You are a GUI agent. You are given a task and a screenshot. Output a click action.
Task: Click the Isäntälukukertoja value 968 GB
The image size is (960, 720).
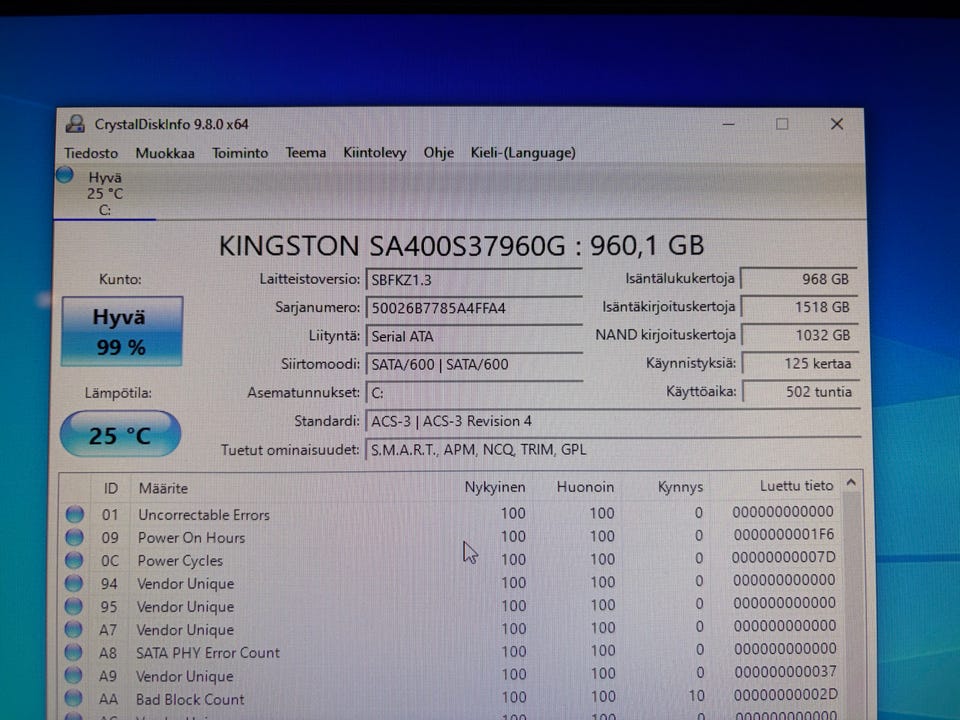click(x=798, y=279)
